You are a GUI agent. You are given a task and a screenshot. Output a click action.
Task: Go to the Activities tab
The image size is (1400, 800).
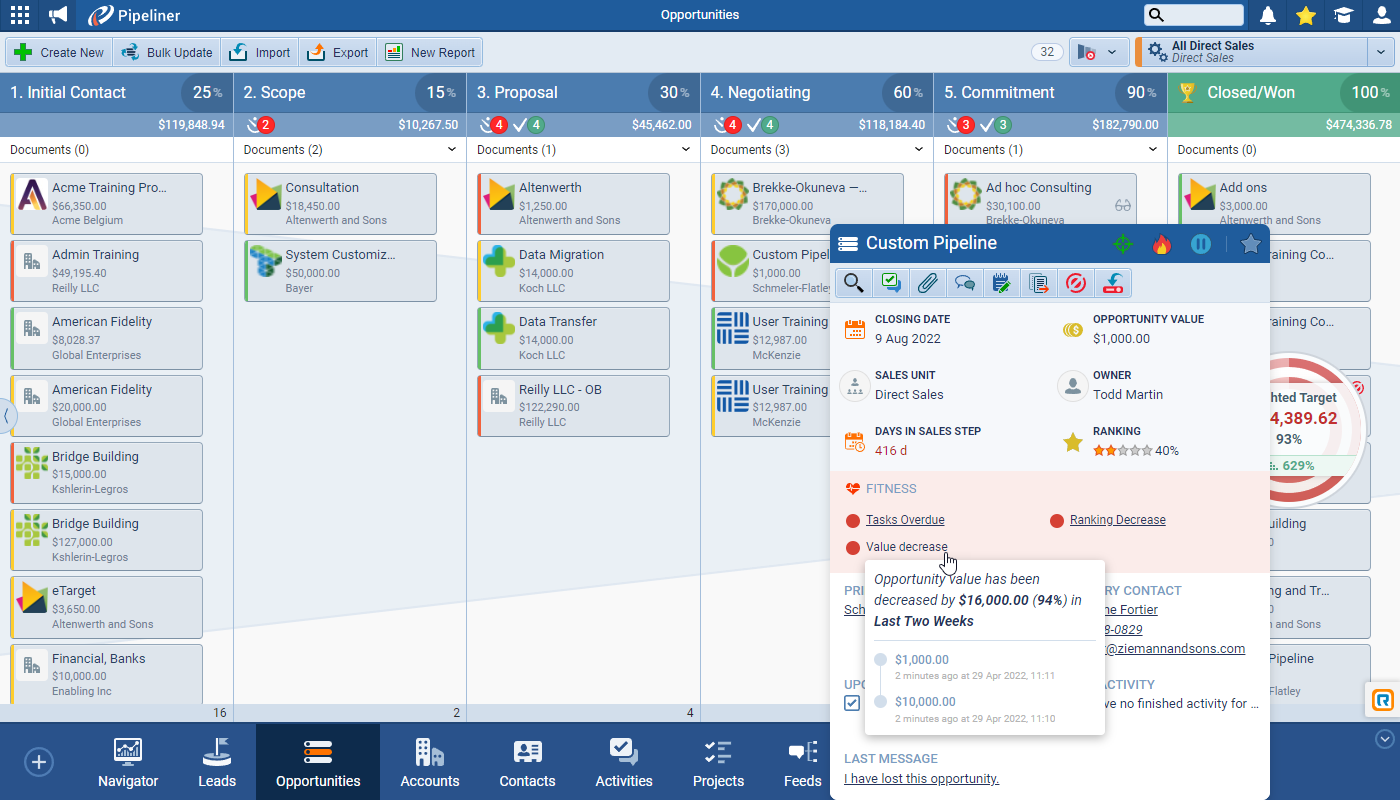click(x=623, y=762)
